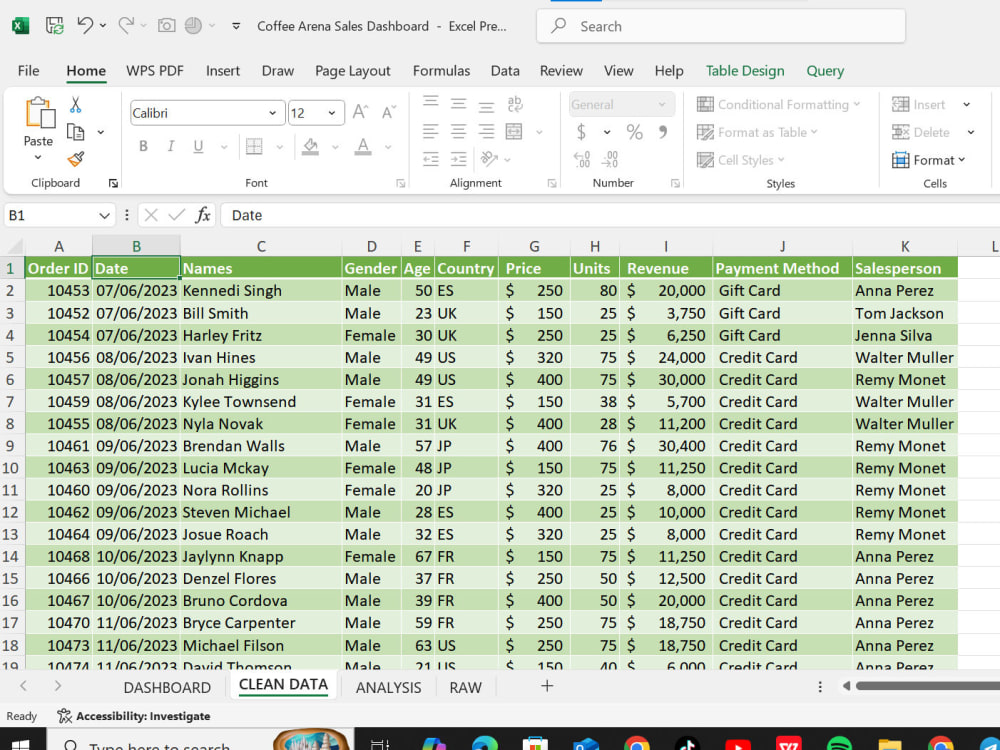Viewport: 1000px width, 750px height.
Task: Click the Orientation text angle icon
Action: [x=489, y=159]
